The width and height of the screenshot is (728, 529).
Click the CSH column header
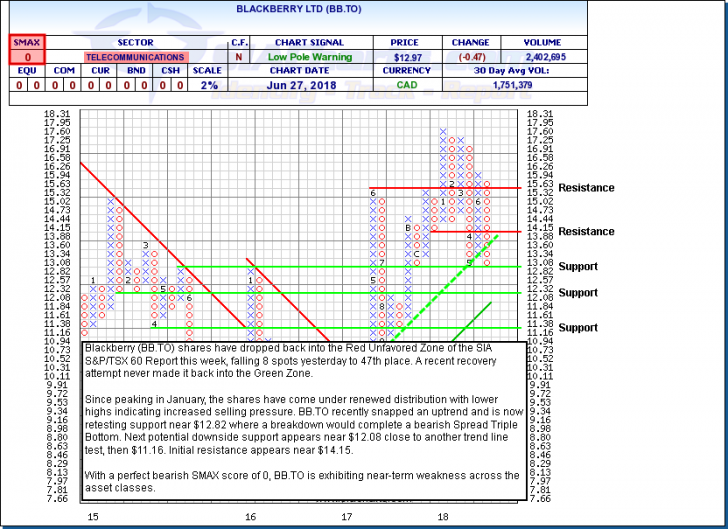(x=173, y=72)
